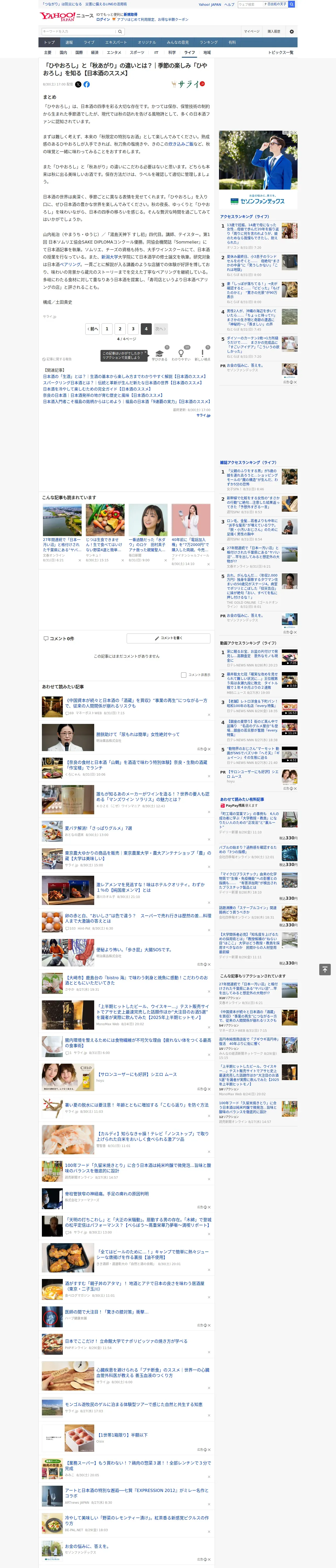Screen dimensions: 336x1568
Task: Click the blue web search button at top
Action: point(292,4)
